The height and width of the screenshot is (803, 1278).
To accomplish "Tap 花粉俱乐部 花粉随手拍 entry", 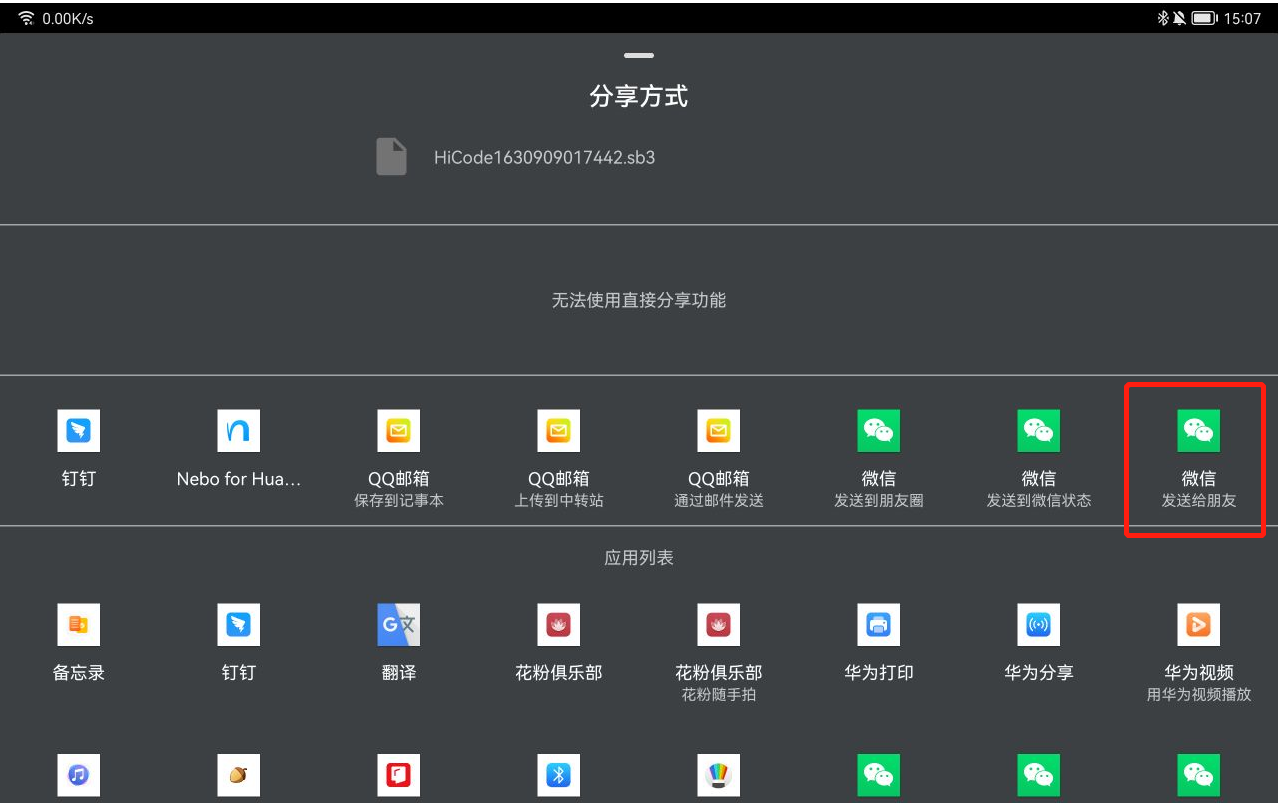I will pos(719,652).
